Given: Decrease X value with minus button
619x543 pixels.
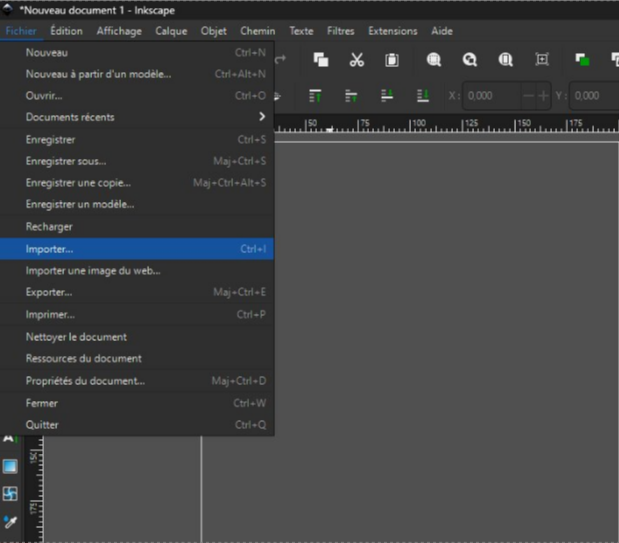Looking at the screenshot, I should 528,96.
